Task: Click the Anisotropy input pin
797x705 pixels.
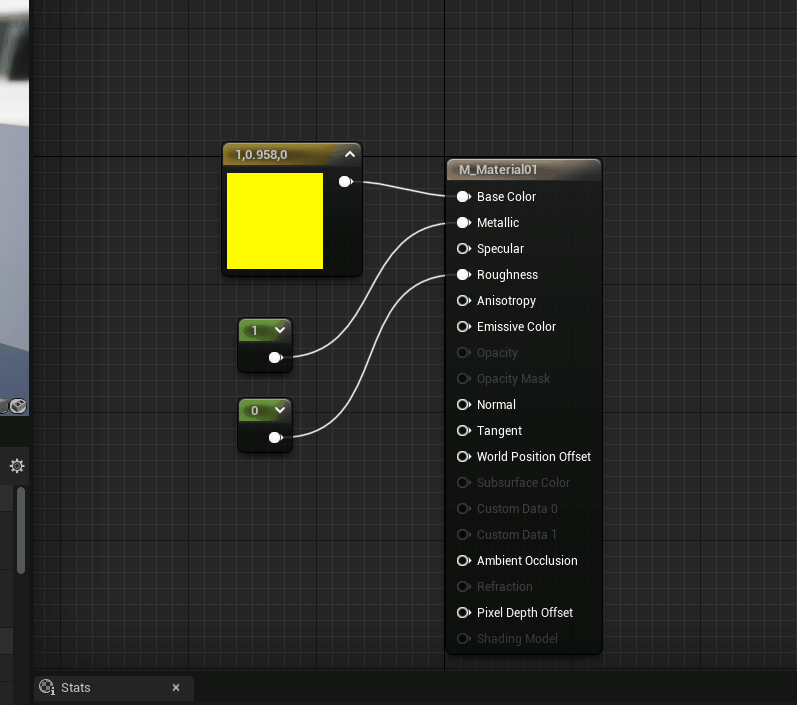Action: [x=464, y=300]
